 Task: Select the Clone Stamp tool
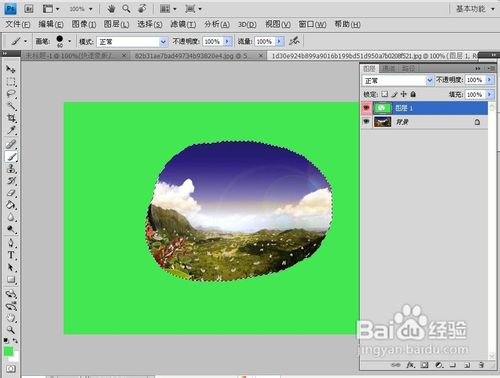point(11,169)
